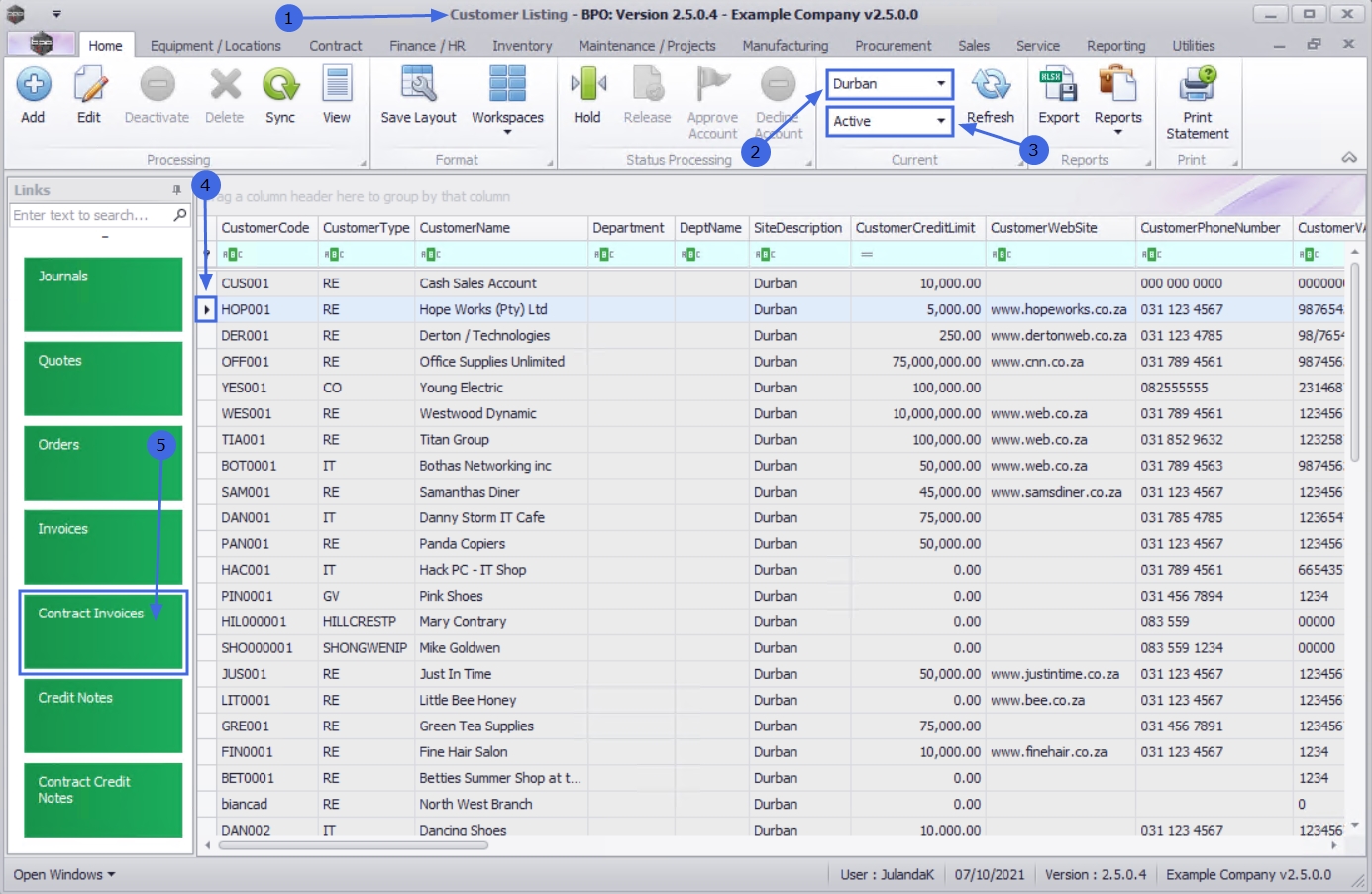Pin the Links panel with pushpin
The height and width of the screenshot is (894, 1372).
coord(177,190)
